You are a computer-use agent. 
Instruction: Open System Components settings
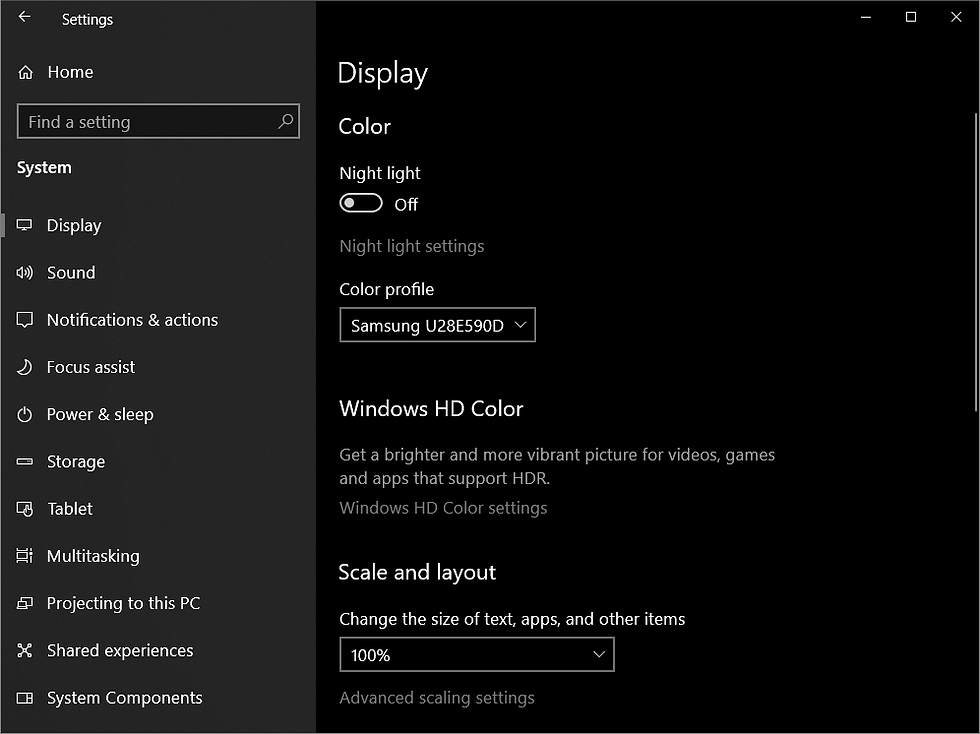point(25,697)
